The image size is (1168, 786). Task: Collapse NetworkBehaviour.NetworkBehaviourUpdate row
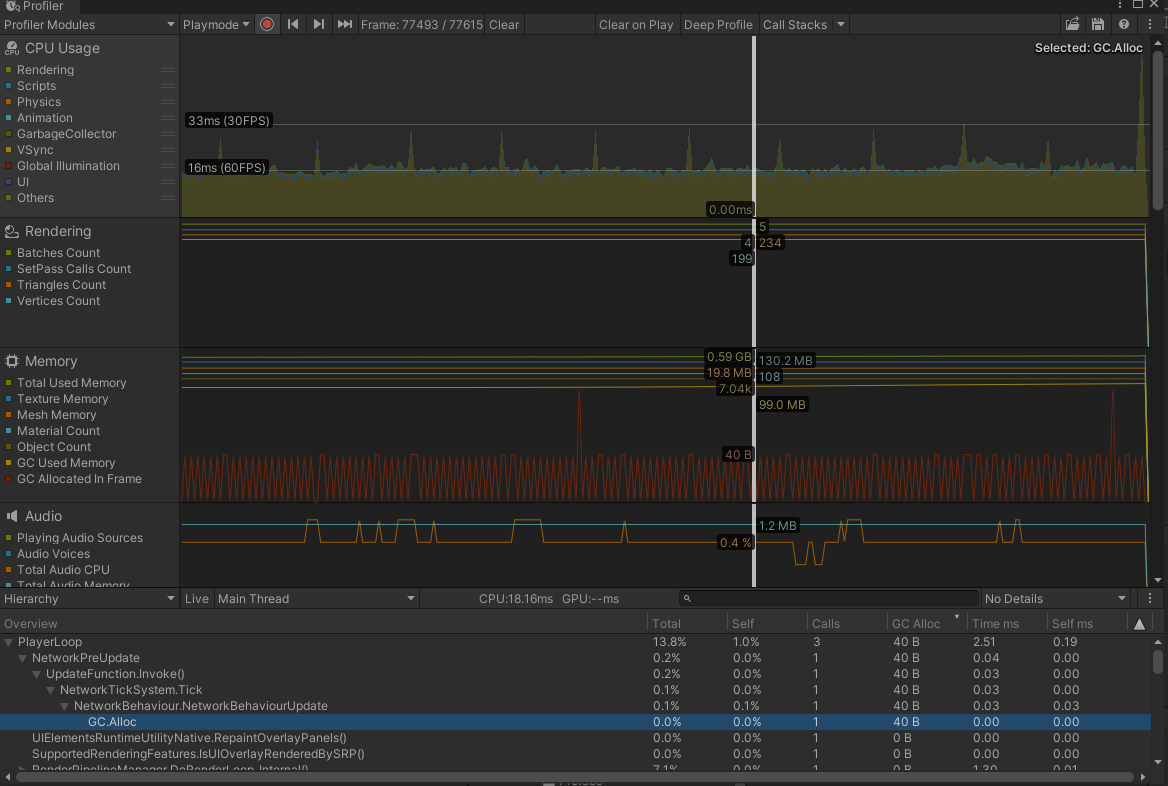coord(65,706)
